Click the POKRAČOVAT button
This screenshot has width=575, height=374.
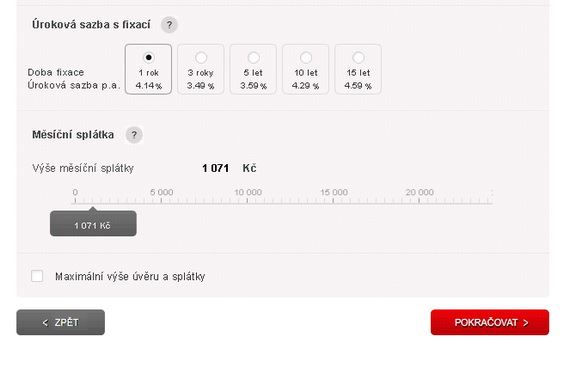pyautogui.click(x=490, y=322)
